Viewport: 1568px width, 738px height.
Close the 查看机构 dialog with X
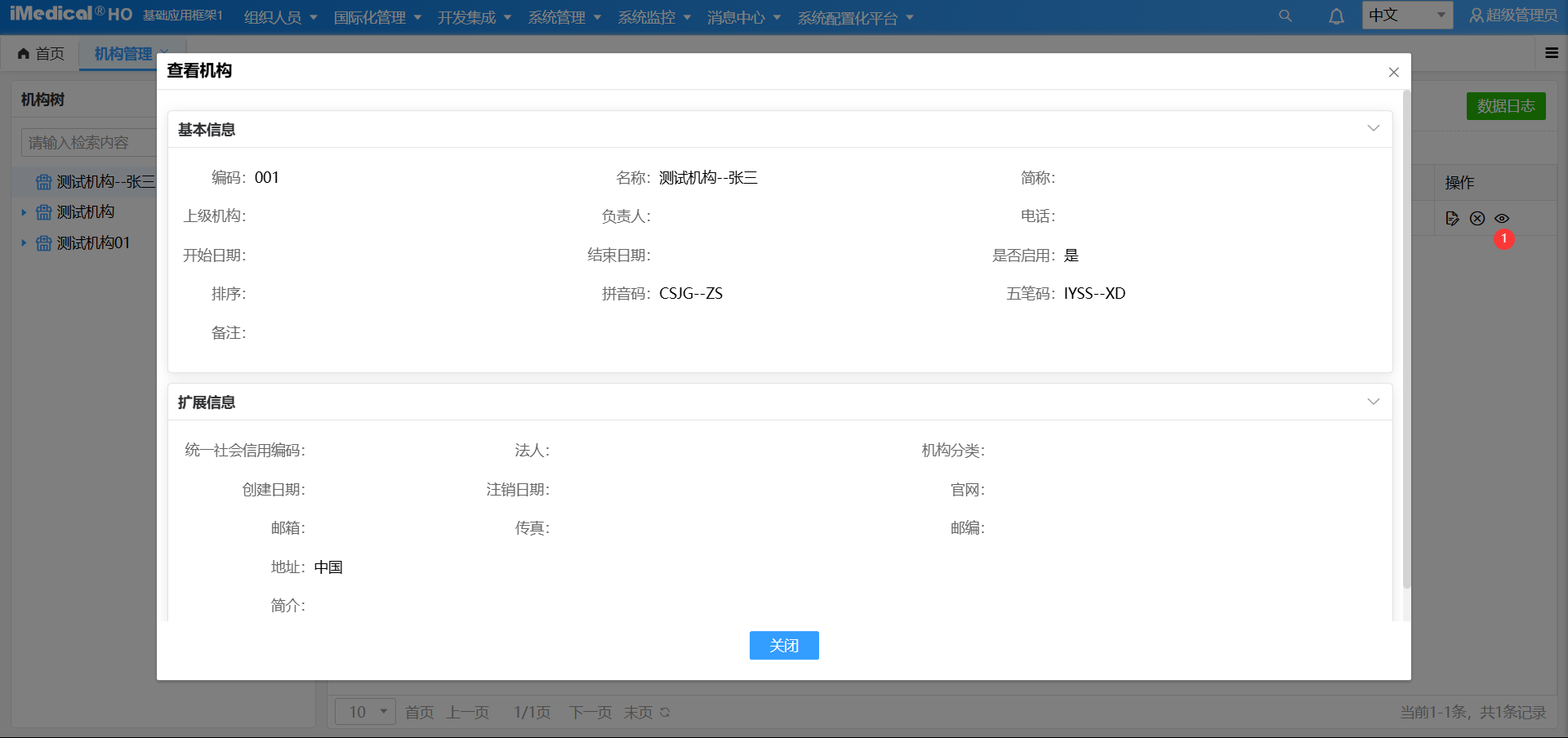coord(1393,72)
